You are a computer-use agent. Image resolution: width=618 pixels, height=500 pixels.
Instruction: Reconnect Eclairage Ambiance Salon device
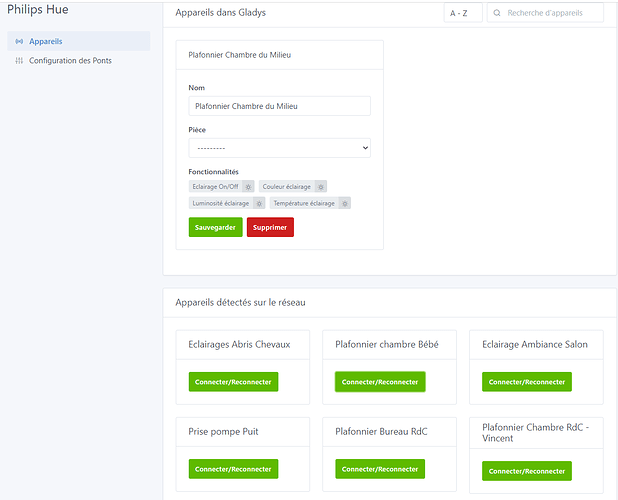coord(526,382)
